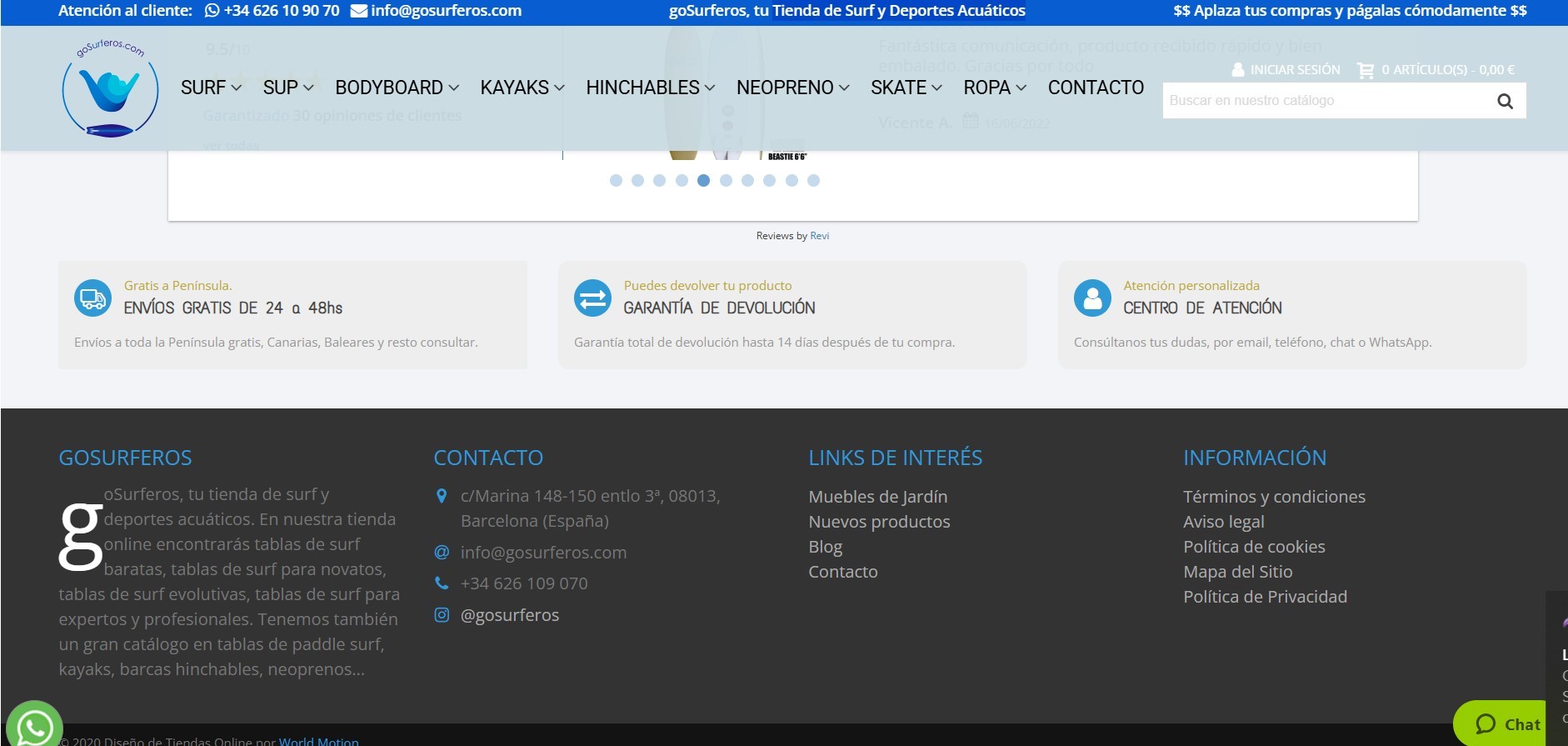This screenshot has height=746, width=1568.
Task: Open Términos y condiciones link
Action: point(1274,497)
